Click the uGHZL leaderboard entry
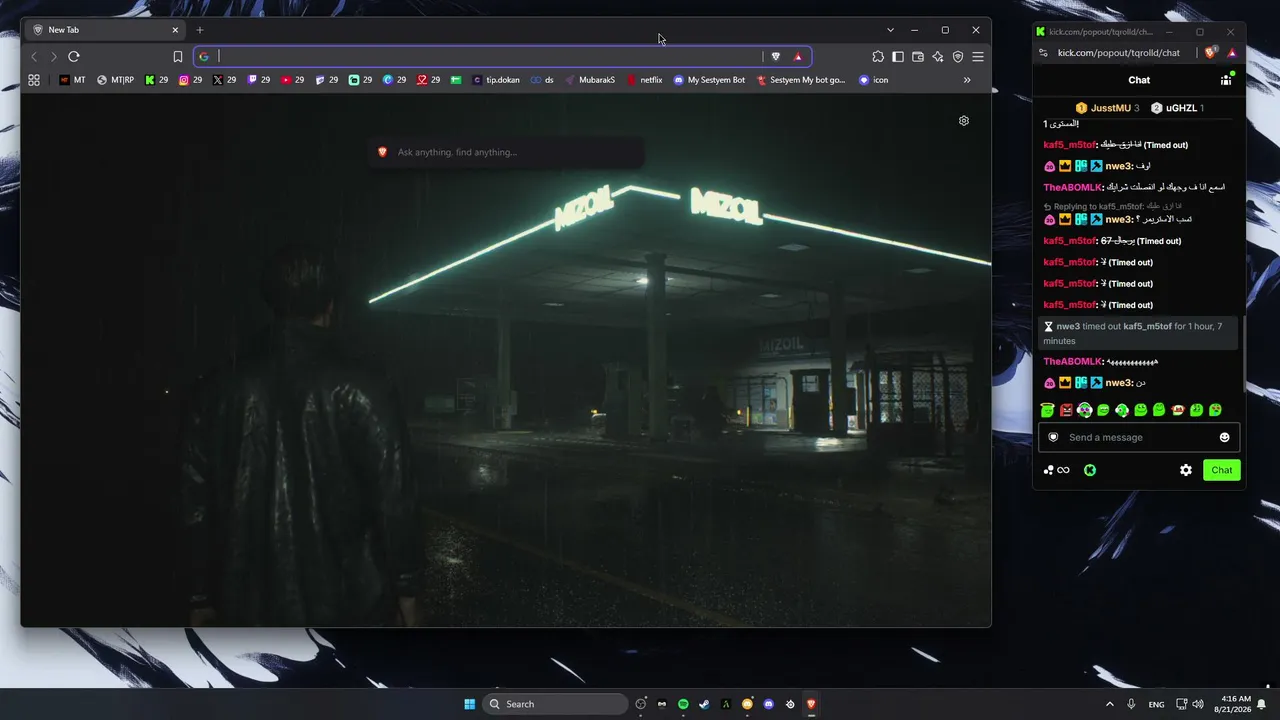The image size is (1280, 720). pyautogui.click(x=1177, y=108)
